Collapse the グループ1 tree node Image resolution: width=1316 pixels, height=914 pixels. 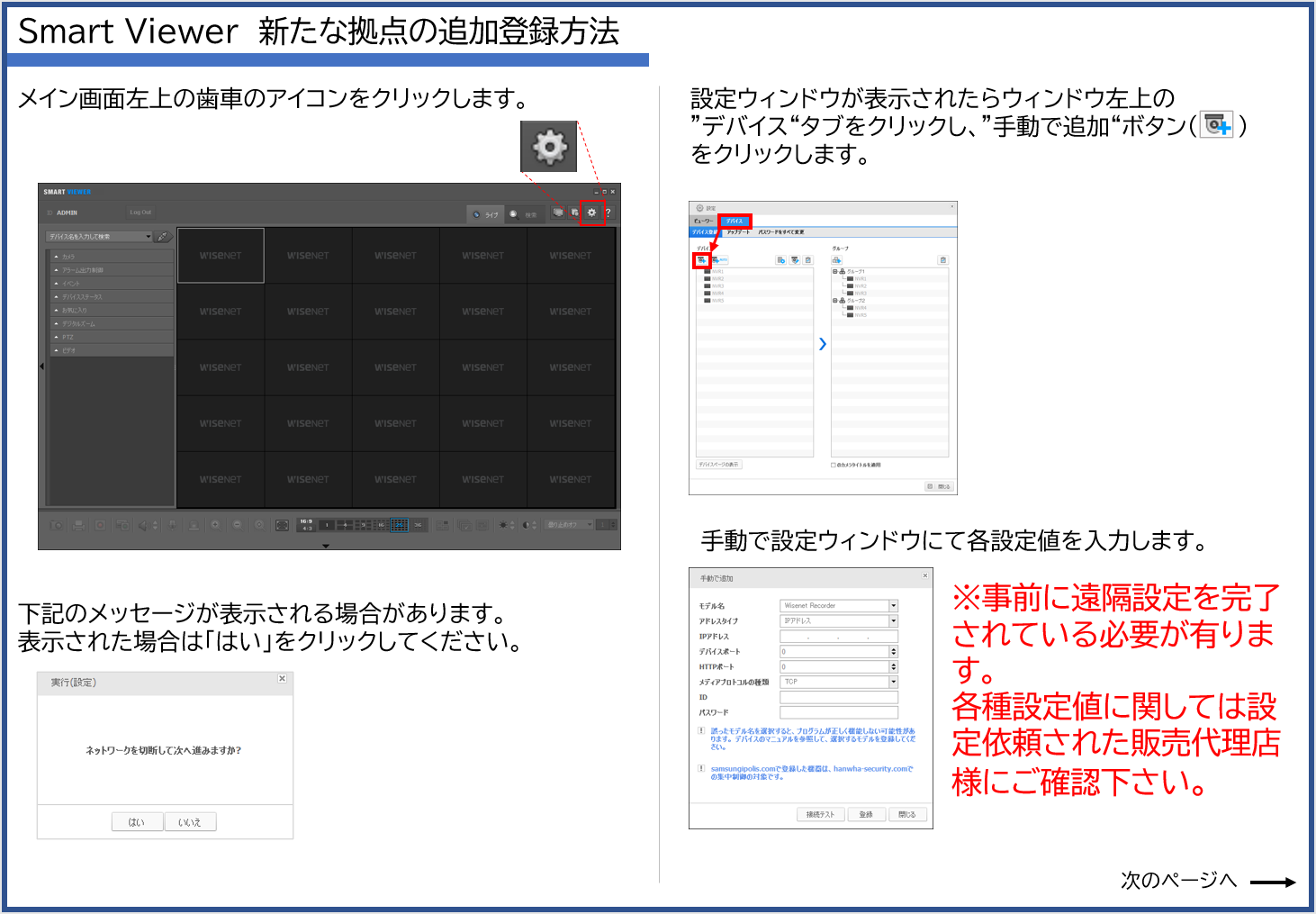[835, 272]
